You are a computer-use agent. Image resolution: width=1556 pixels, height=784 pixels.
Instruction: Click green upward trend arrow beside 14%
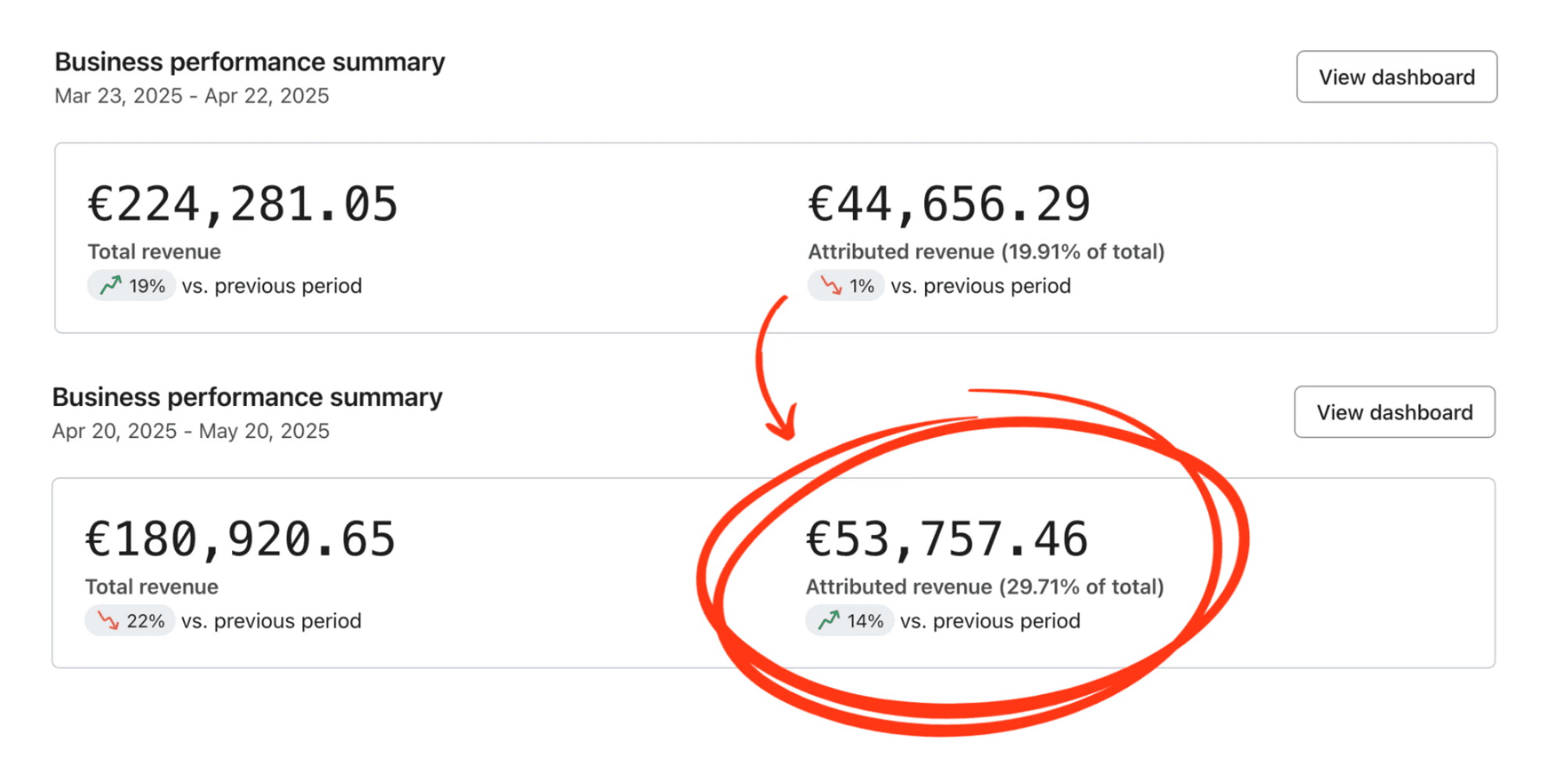pos(829,620)
